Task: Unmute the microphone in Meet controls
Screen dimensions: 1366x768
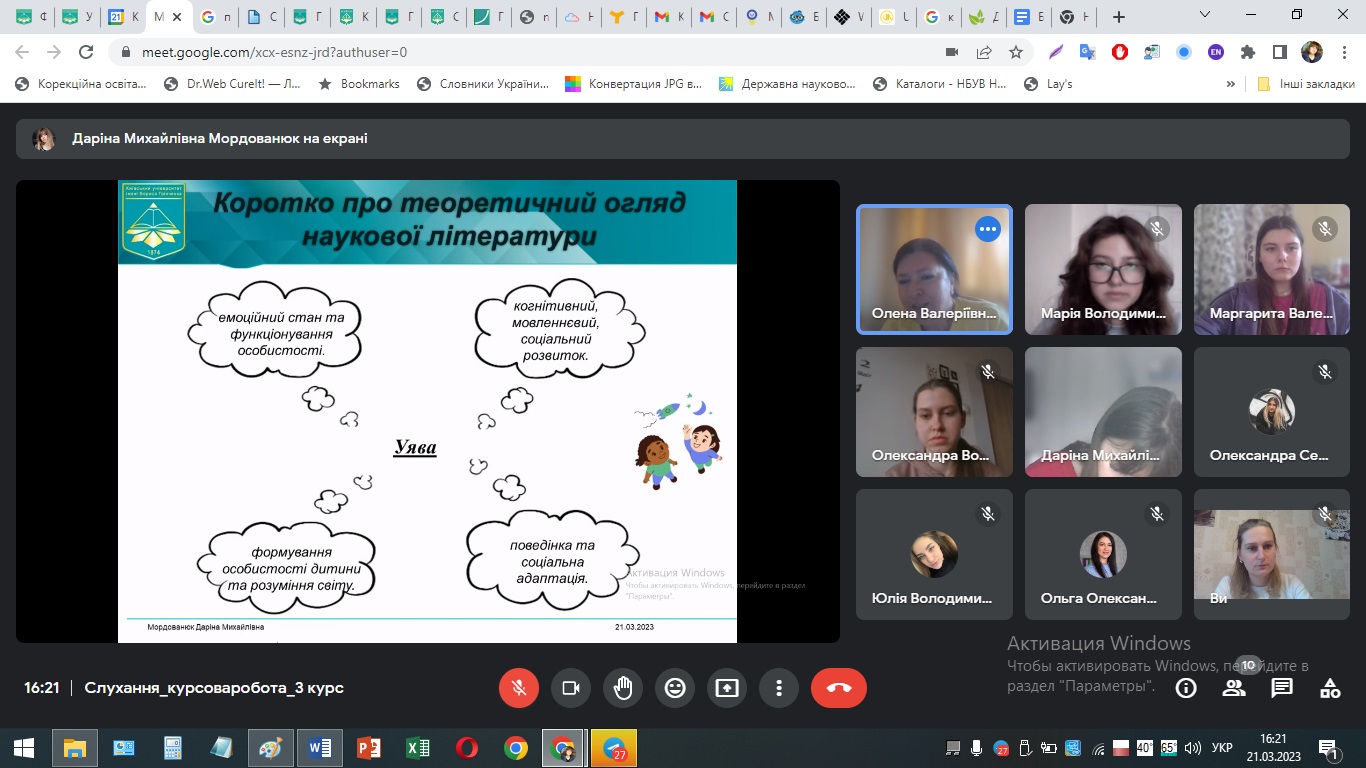Action: tap(519, 688)
